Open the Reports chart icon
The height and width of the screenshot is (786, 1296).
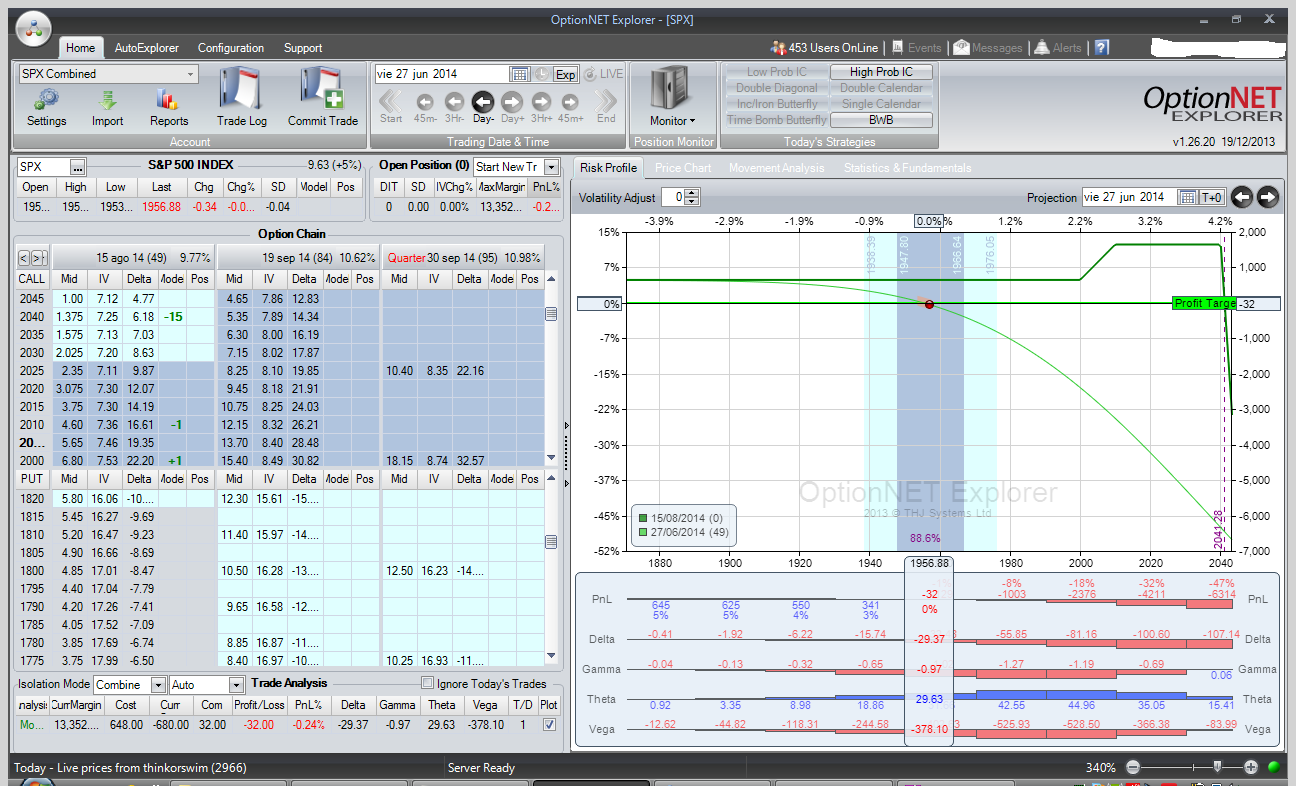pos(168,100)
